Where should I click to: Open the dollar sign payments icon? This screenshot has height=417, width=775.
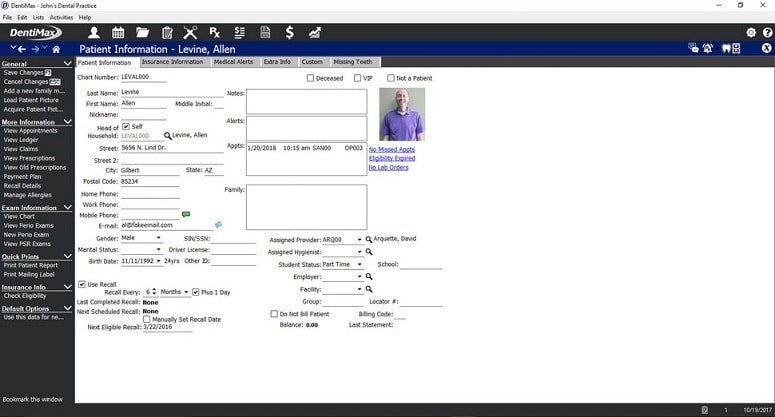[290, 33]
